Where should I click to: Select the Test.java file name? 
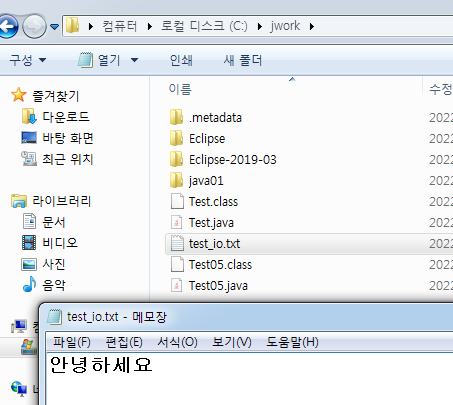(211, 223)
